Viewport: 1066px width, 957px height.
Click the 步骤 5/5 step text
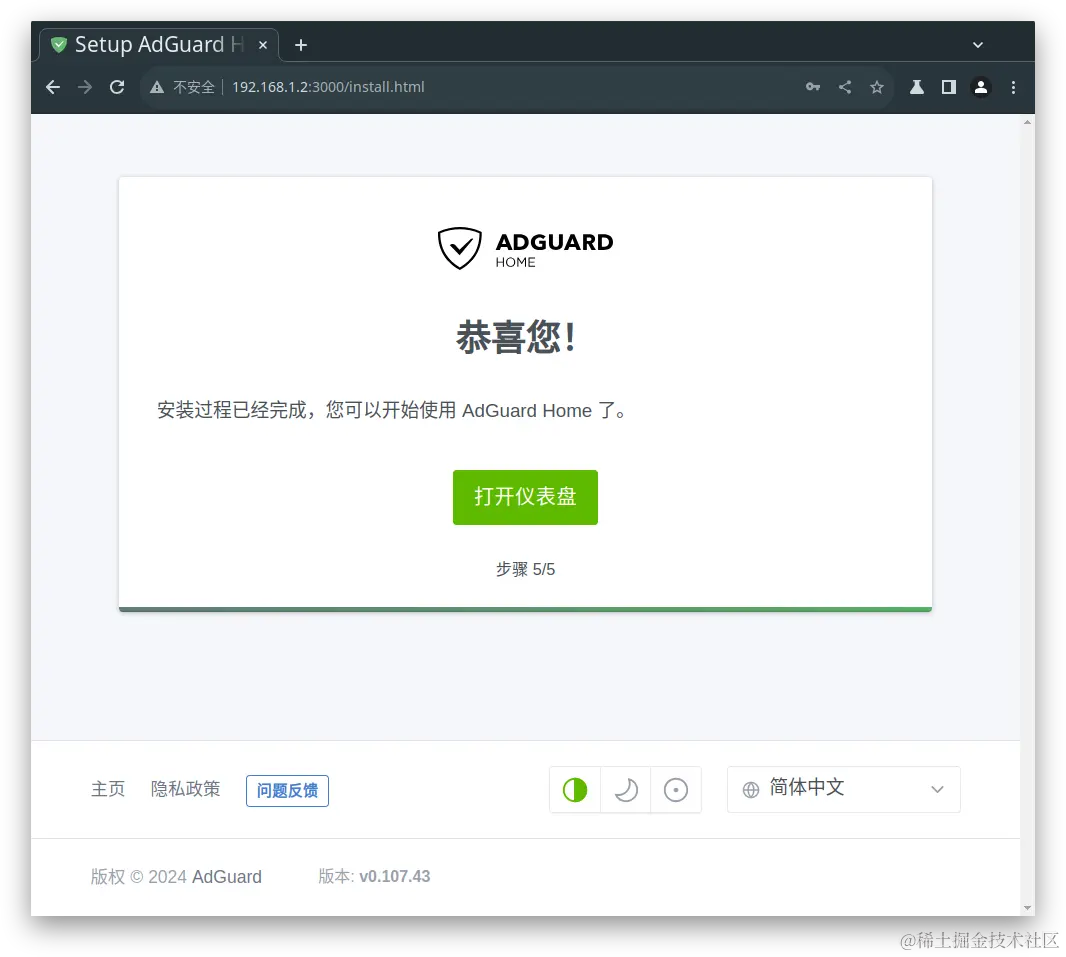525,569
